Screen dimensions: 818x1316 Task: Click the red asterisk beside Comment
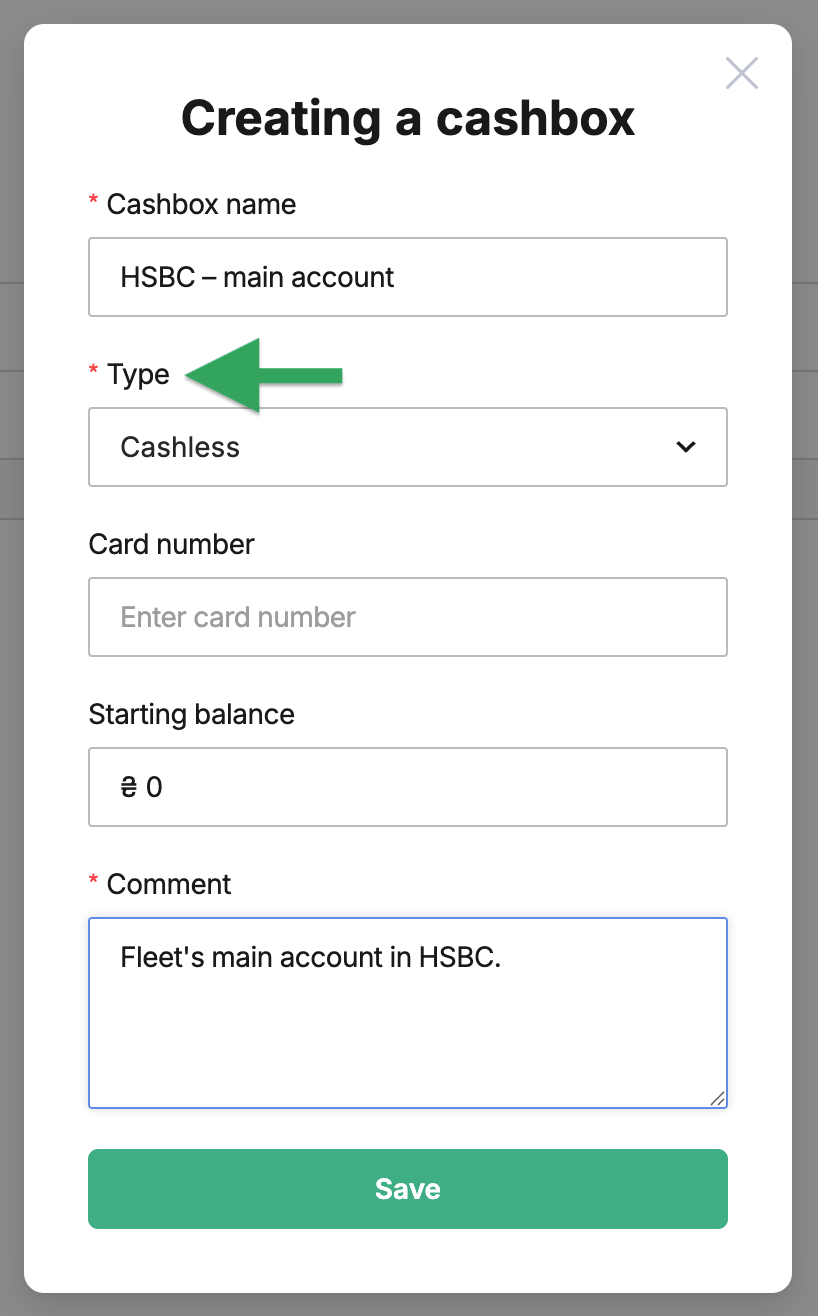(94, 883)
